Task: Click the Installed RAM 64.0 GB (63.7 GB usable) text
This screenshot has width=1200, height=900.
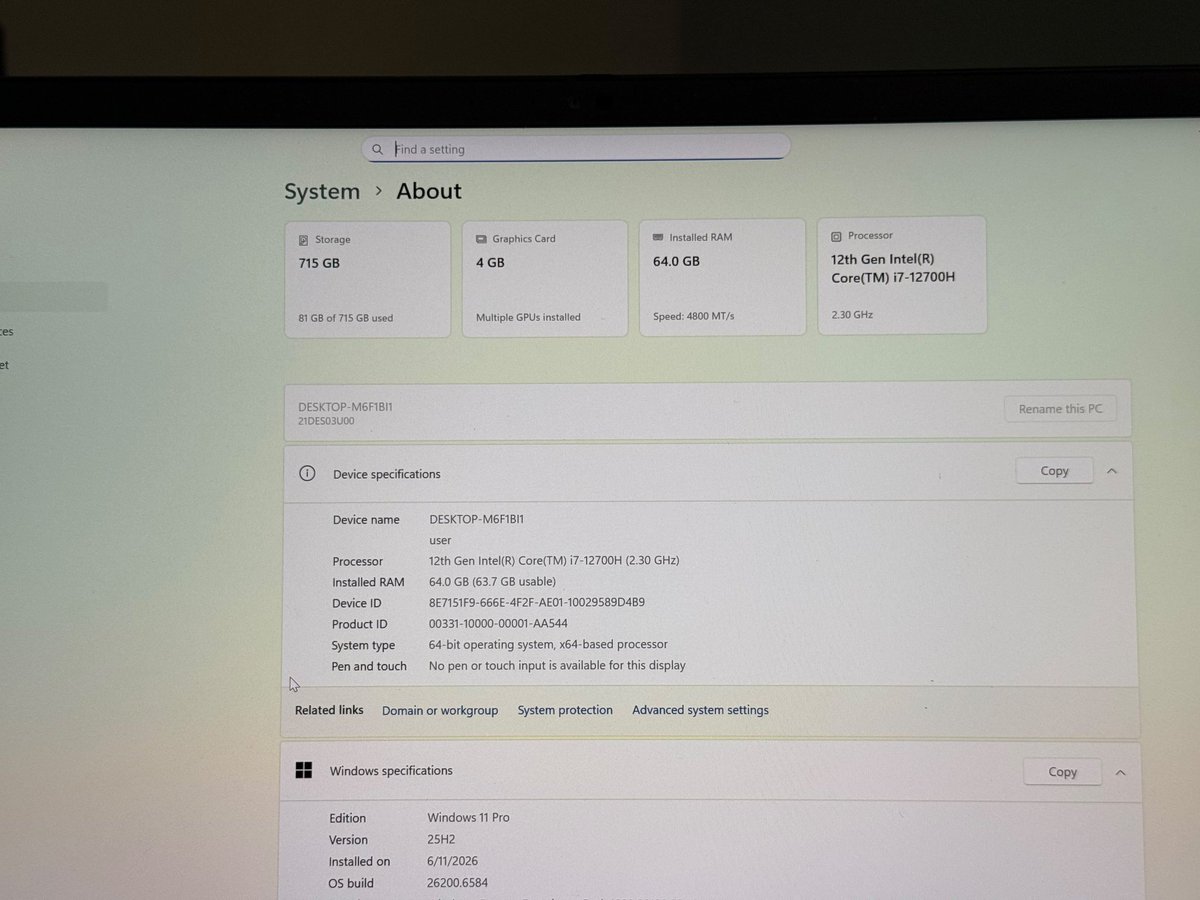Action: pos(492,582)
